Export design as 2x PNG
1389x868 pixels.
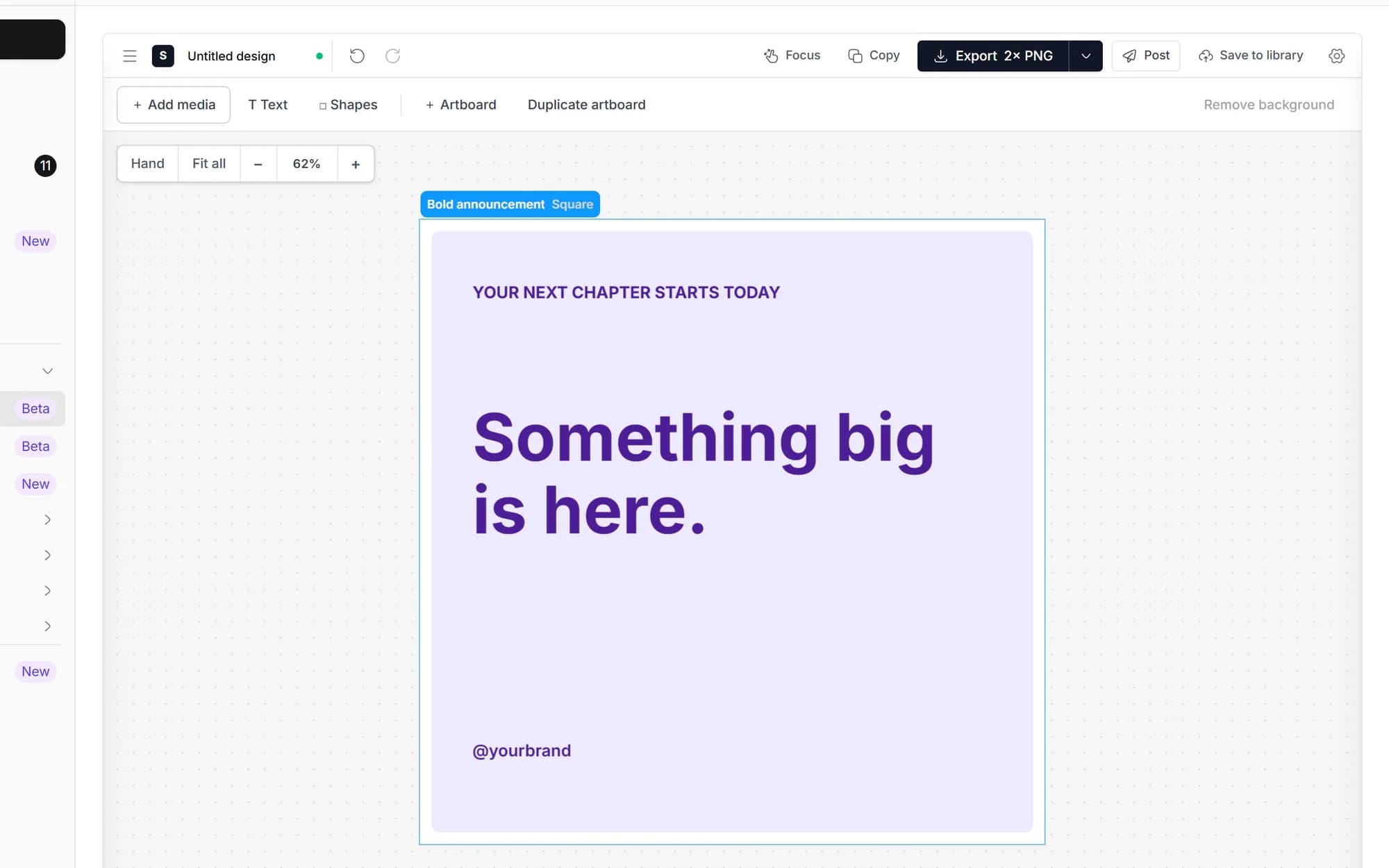click(993, 56)
